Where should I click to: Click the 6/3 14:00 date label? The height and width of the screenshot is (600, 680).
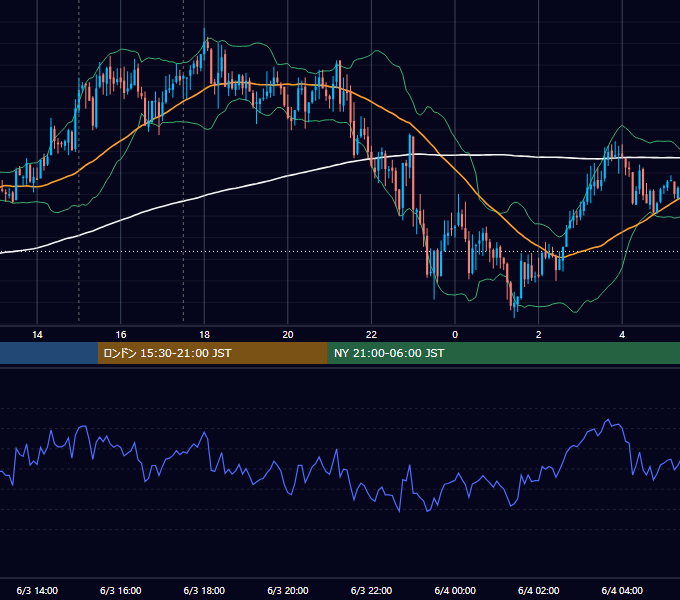[x=37, y=590]
